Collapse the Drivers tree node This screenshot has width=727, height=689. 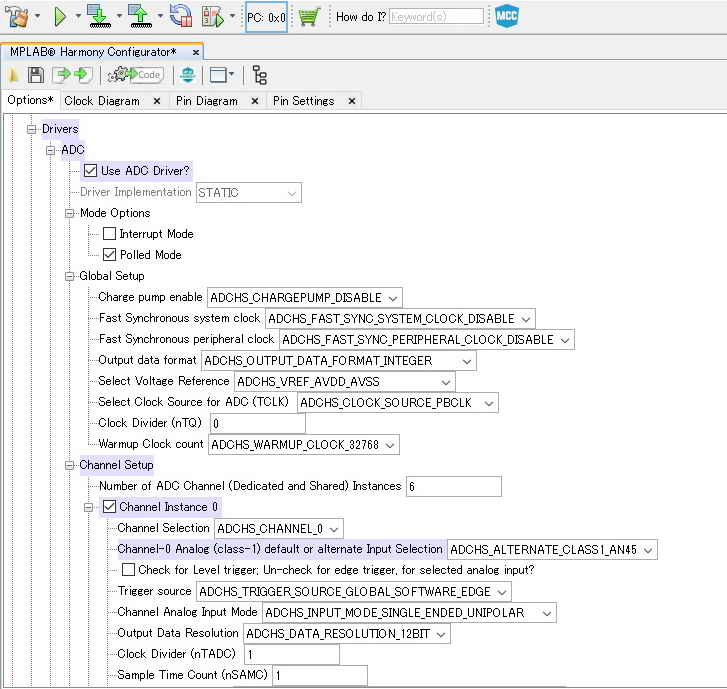point(32,129)
